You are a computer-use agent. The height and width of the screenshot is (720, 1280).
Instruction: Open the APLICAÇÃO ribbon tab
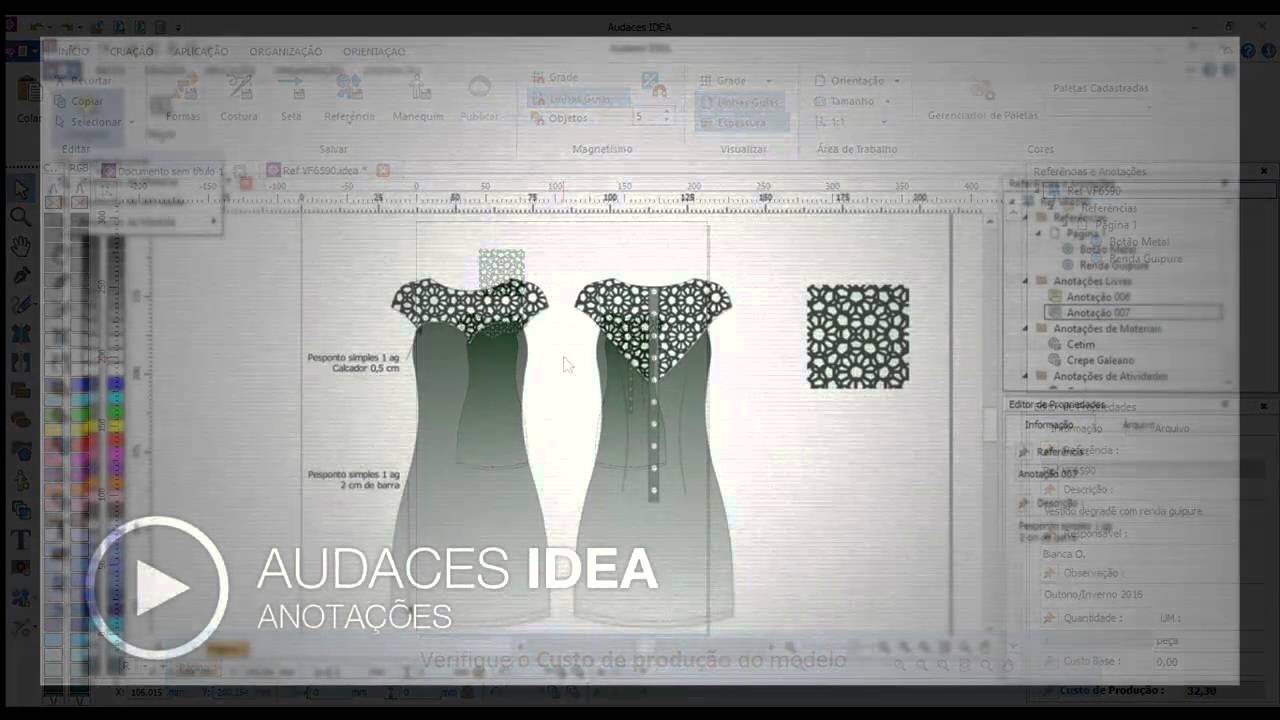[201, 52]
